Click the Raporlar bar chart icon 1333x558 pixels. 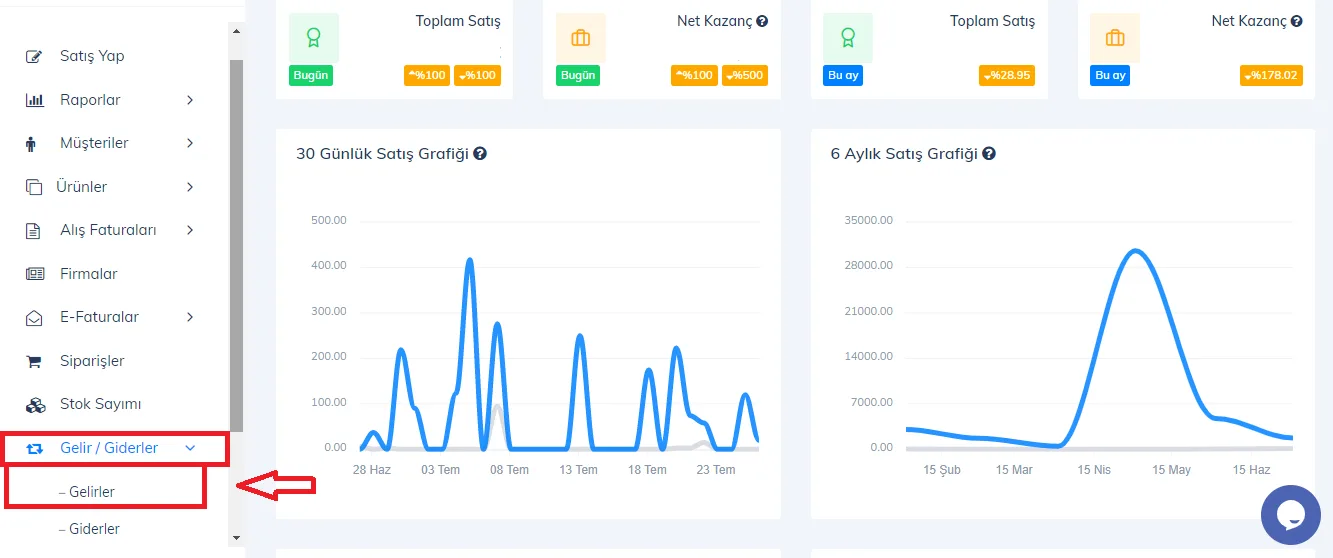pos(35,100)
